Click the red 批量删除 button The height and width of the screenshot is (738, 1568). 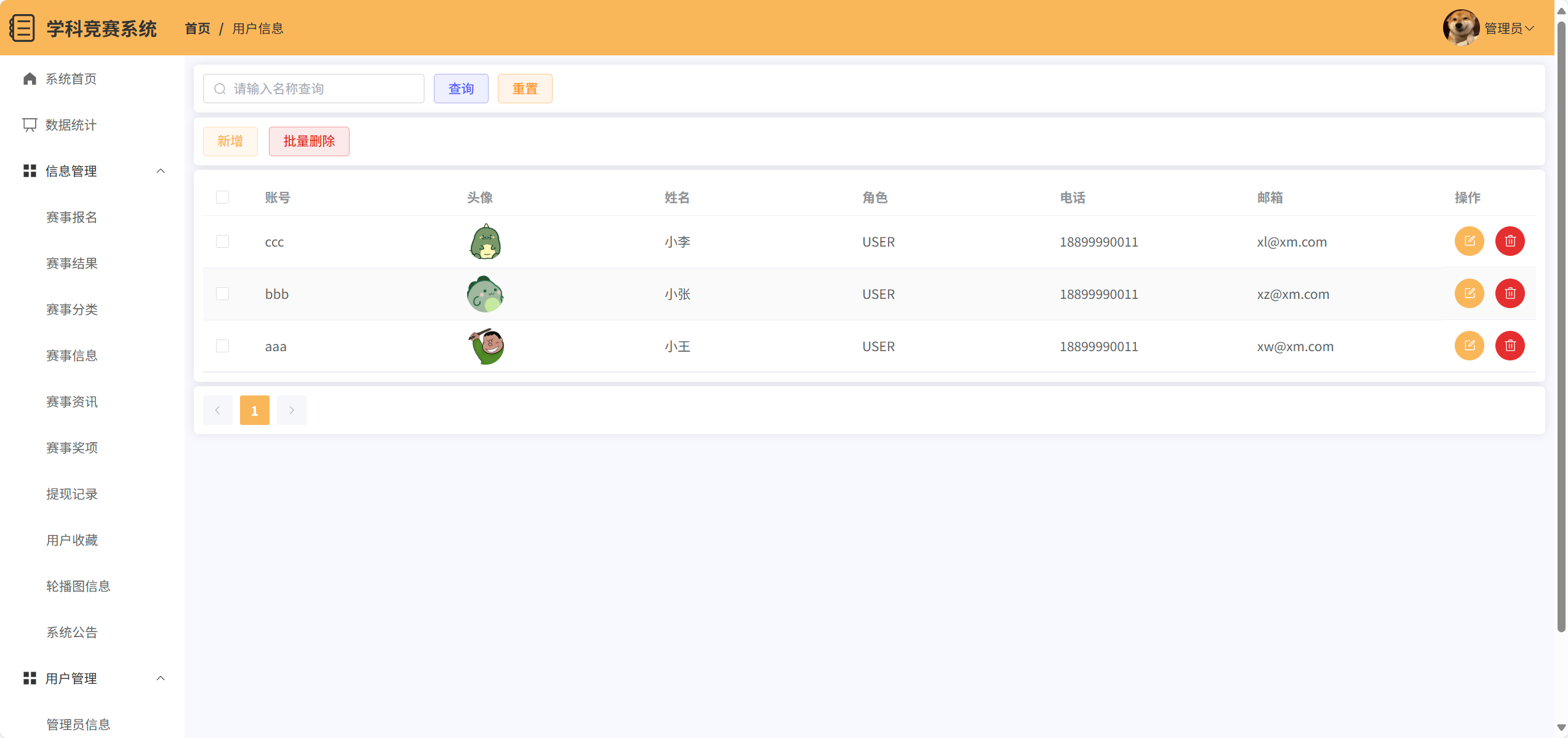pyautogui.click(x=309, y=141)
